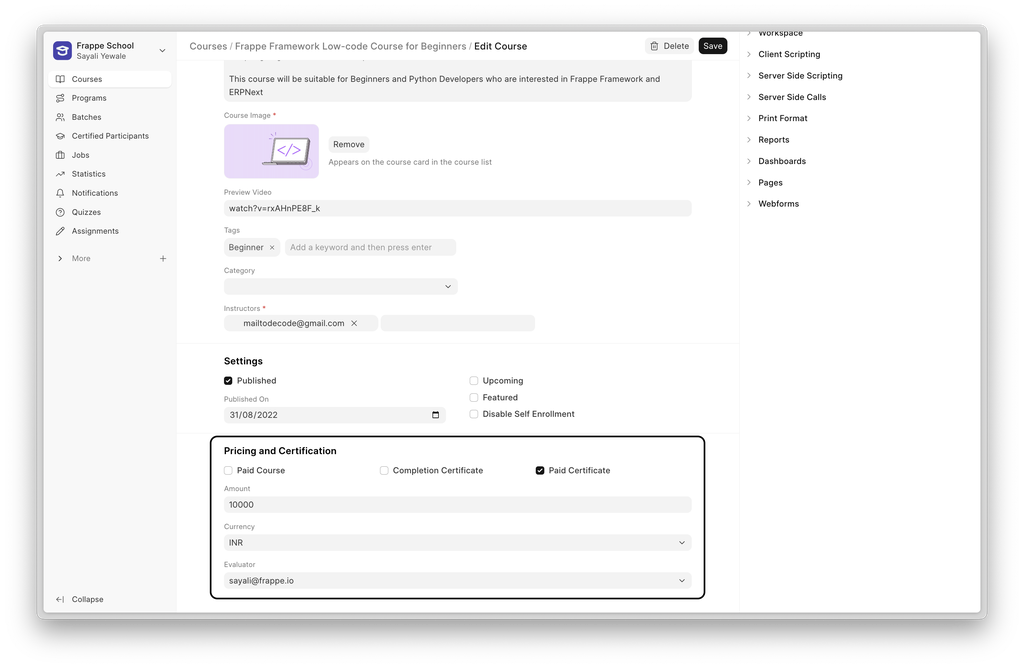Uncheck the Paid Certificate checkbox
The image size is (1024, 668).
point(540,470)
